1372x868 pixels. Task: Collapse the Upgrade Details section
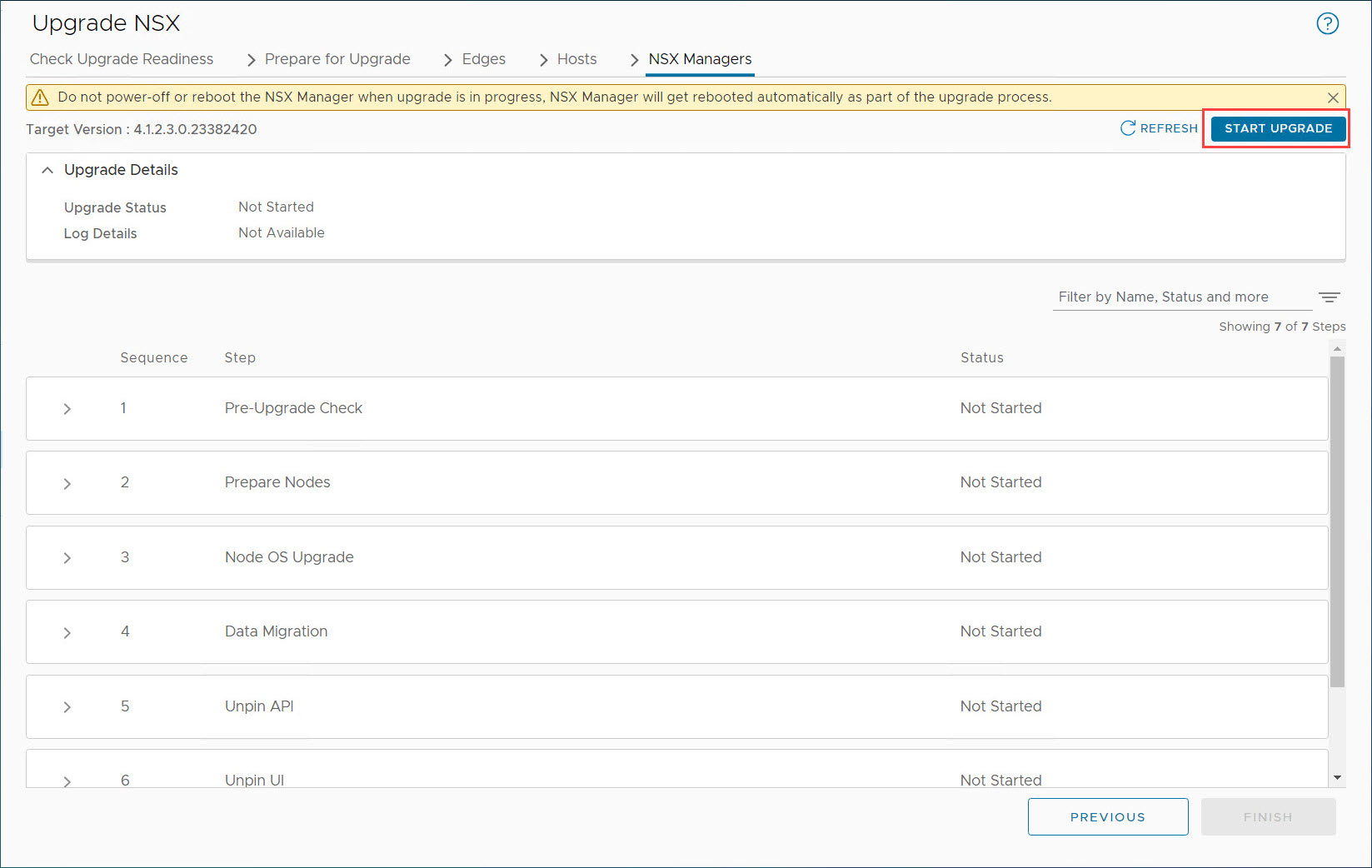click(47, 170)
